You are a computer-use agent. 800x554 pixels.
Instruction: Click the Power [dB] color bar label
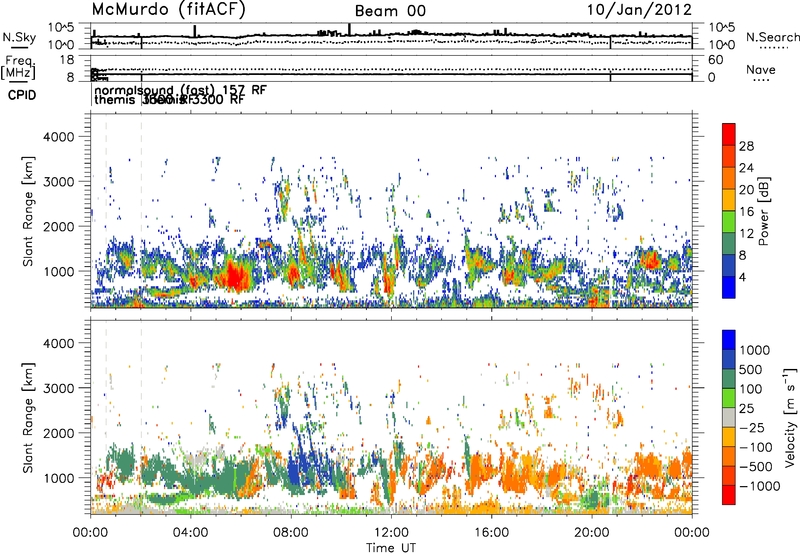click(x=764, y=211)
